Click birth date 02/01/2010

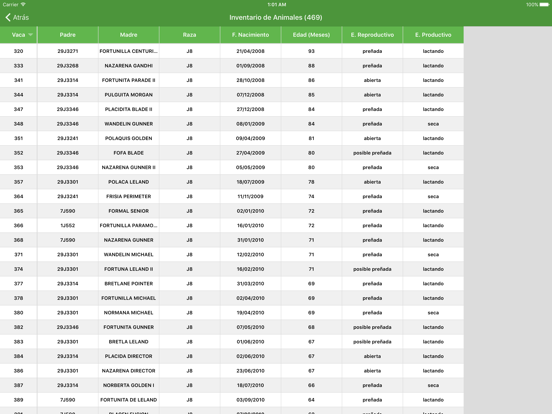250,211
